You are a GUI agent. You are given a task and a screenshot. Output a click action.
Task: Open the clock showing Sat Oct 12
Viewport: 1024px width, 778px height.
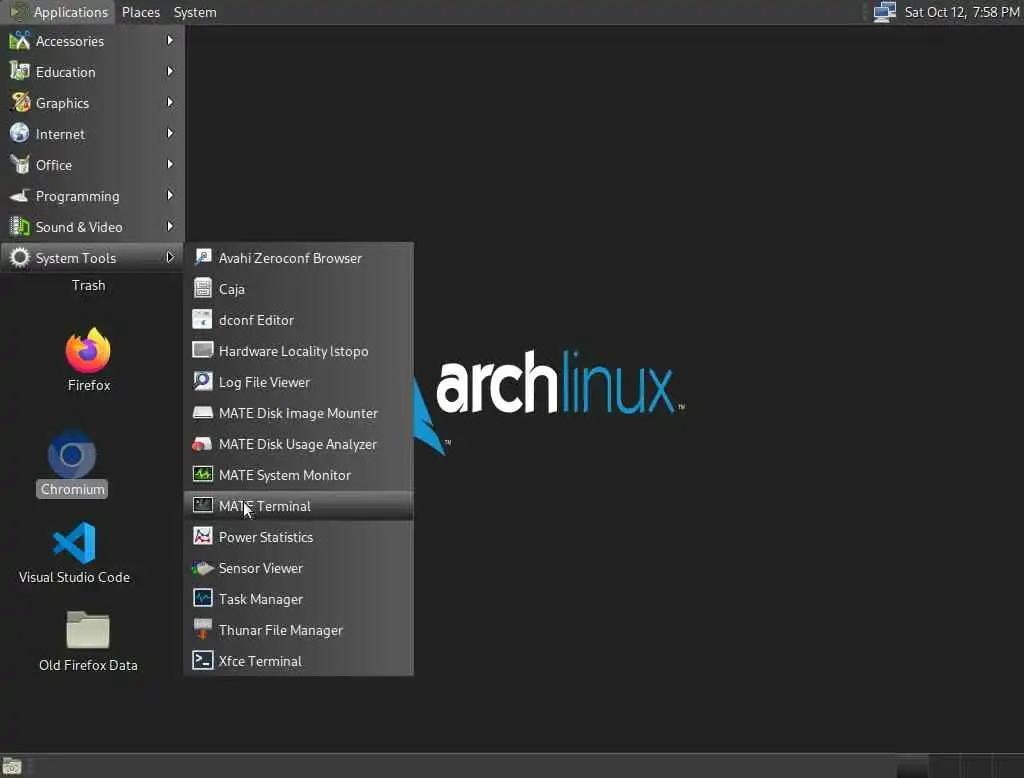click(962, 12)
